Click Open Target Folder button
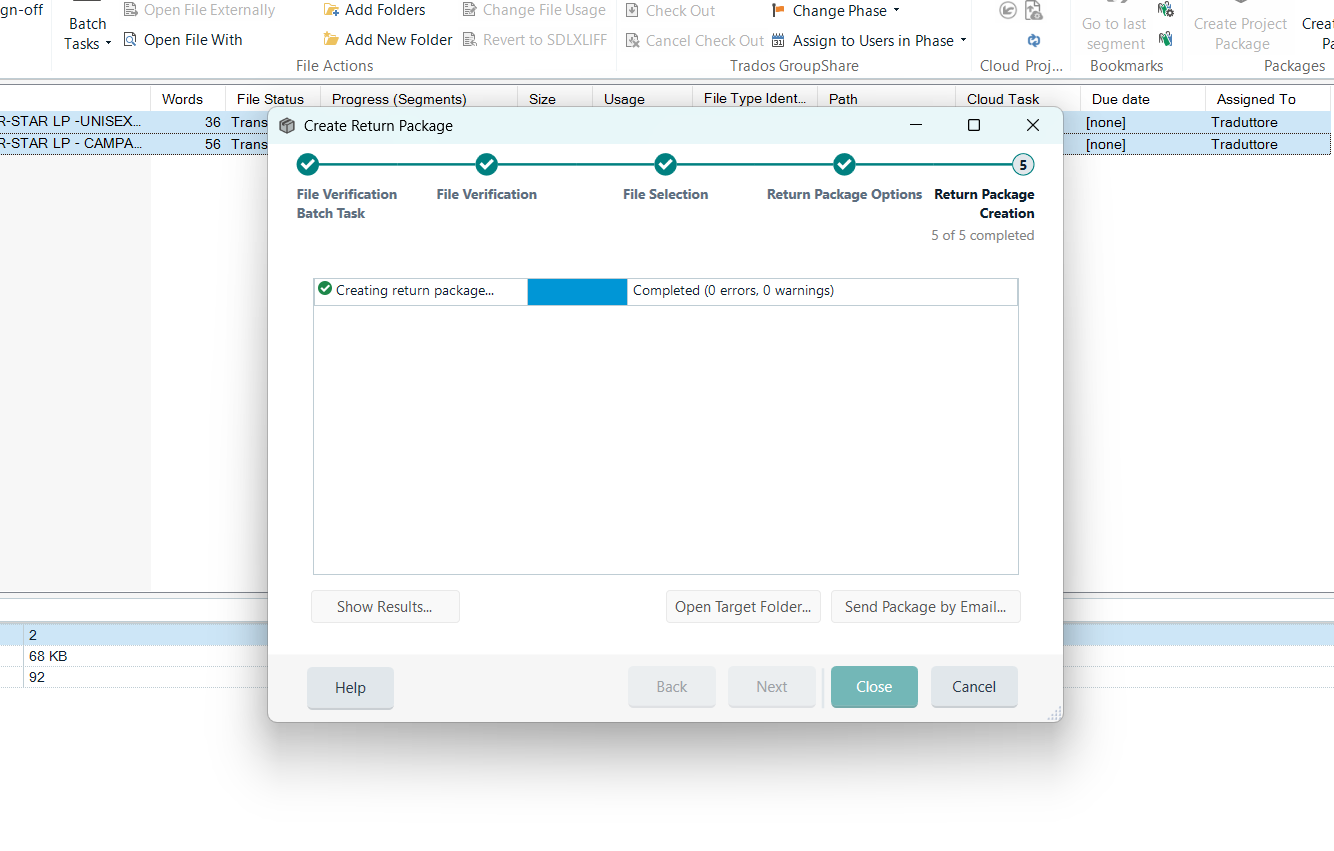Viewport: 1334px width, 851px height. click(743, 607)
